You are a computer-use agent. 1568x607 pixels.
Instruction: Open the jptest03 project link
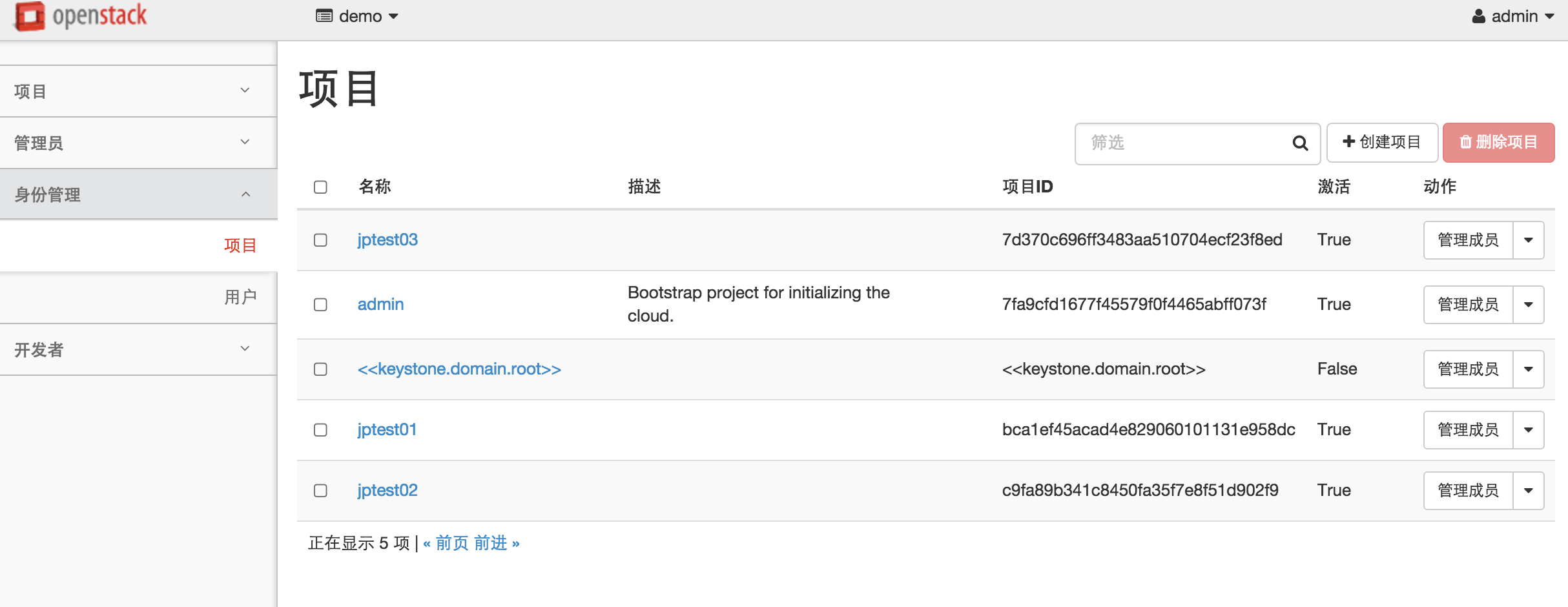(x=387, y=240)
